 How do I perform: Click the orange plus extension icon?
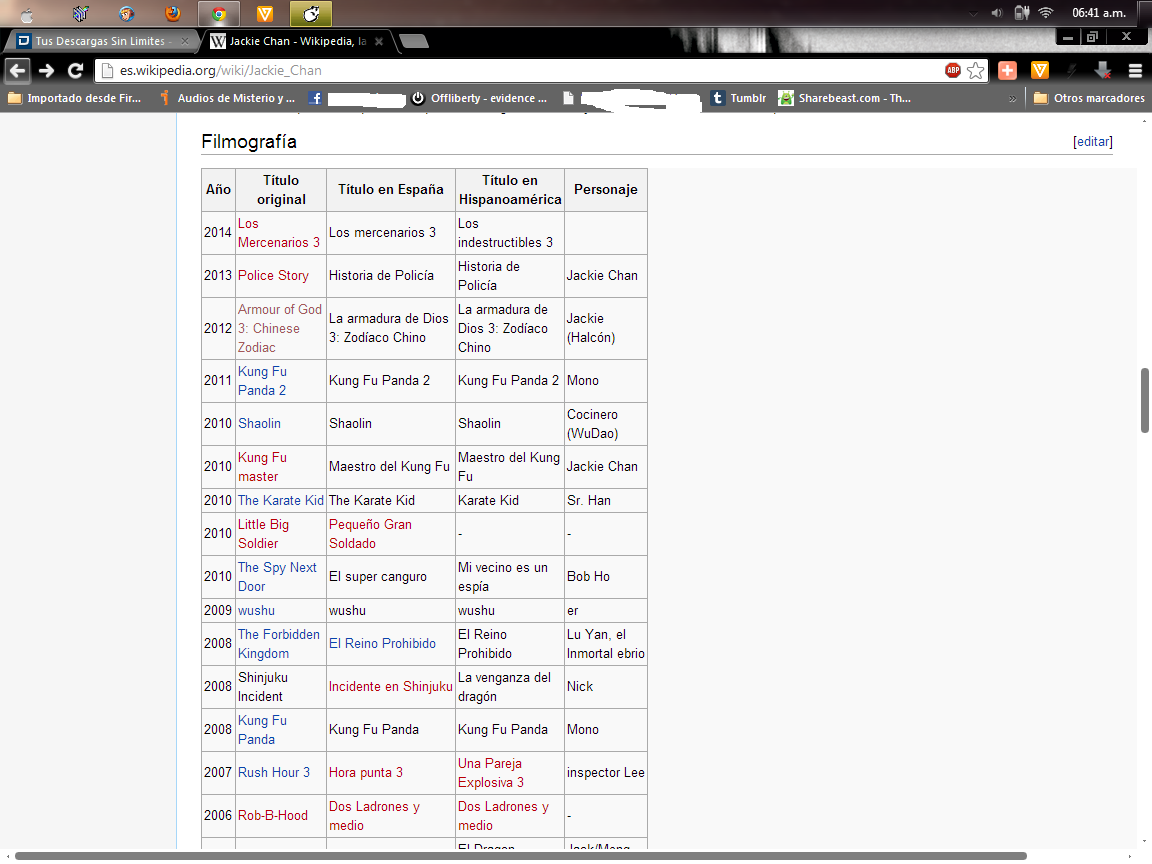coord(1008,70)
